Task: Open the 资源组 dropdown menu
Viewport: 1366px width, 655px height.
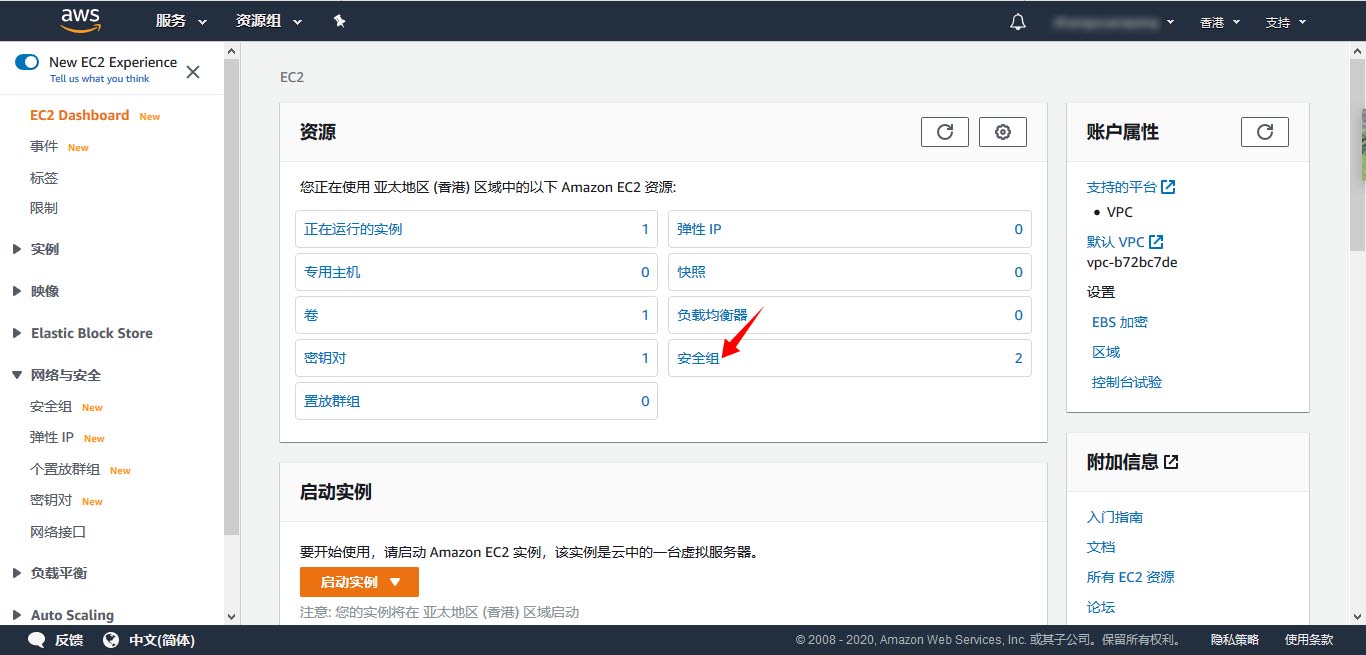Action: [269, 21]
